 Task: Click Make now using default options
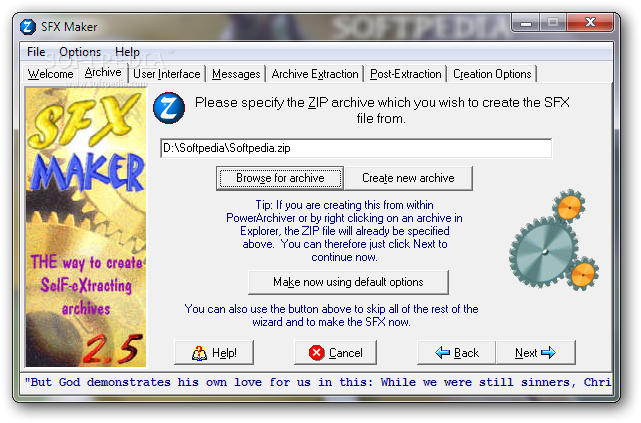[348, 282]
